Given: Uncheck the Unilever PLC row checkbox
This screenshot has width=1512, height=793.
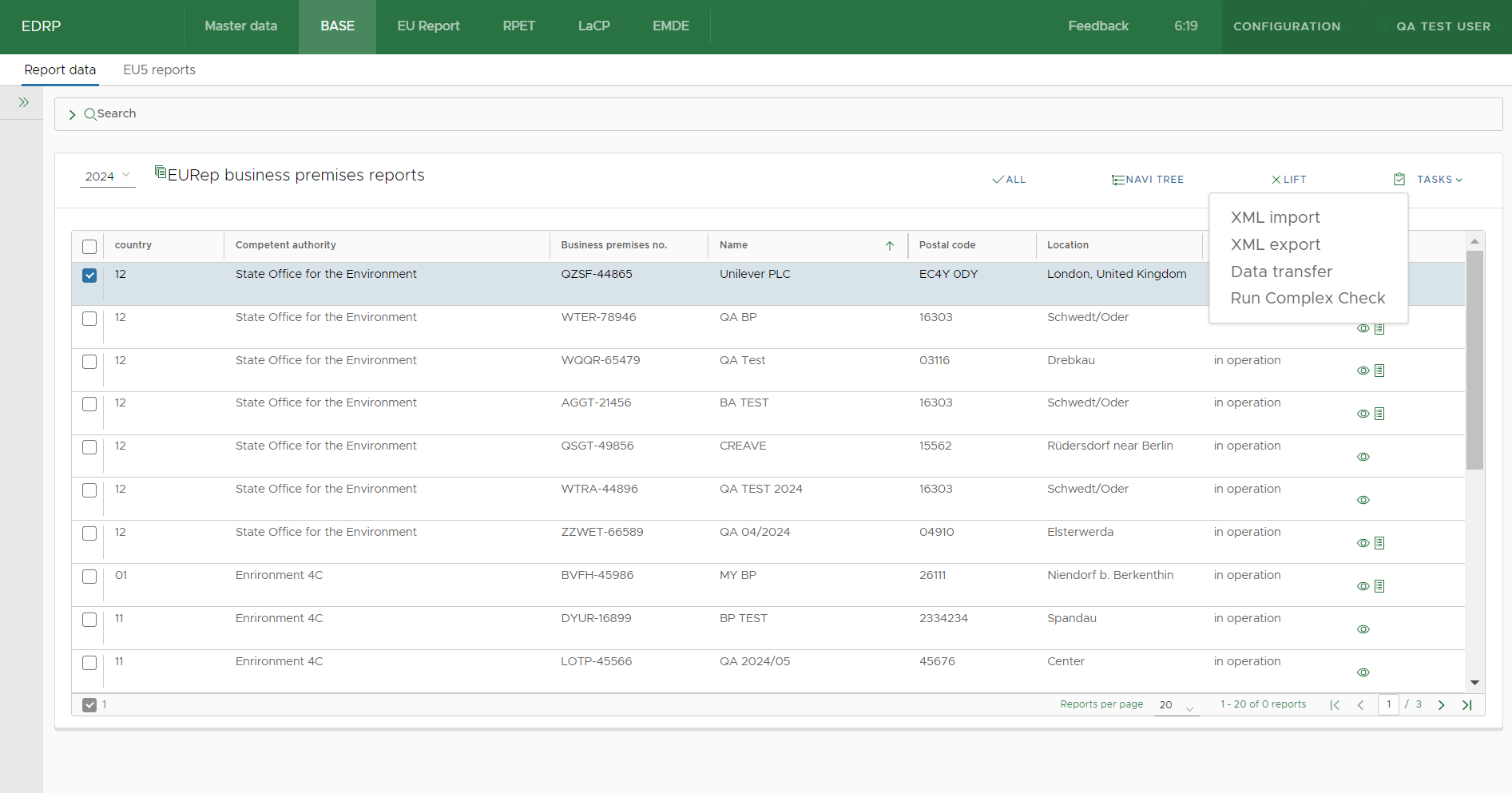Looking at the screenshot, I should tap(89, 276).
